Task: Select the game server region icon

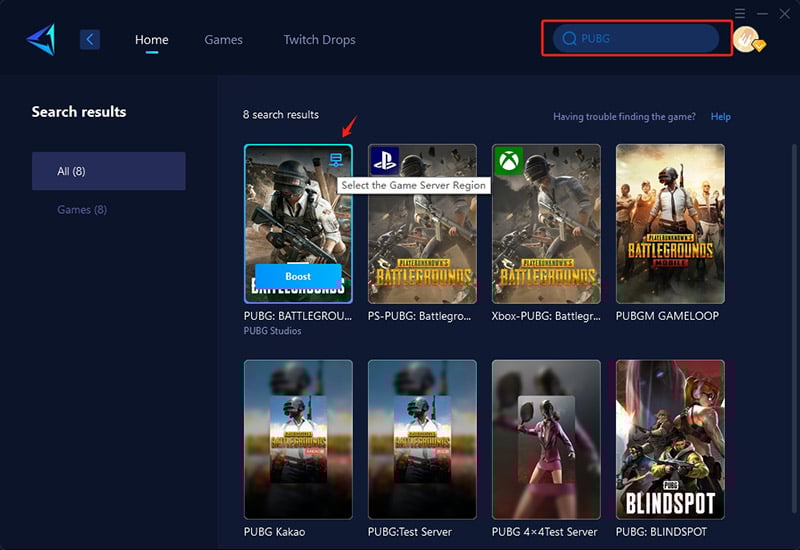Action: [336, 160]
